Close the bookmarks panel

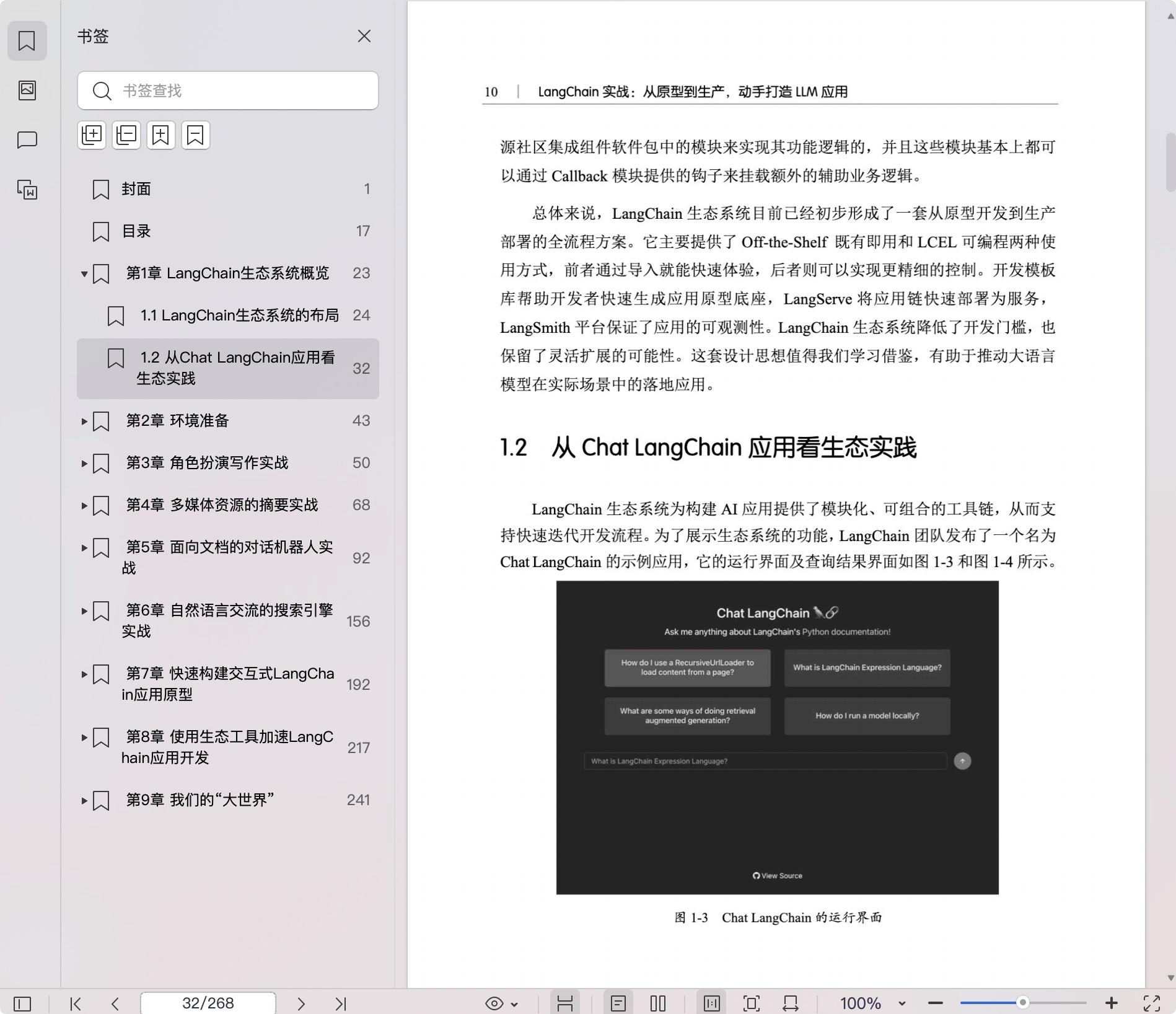pyautogui.click(x=364, y=37)
